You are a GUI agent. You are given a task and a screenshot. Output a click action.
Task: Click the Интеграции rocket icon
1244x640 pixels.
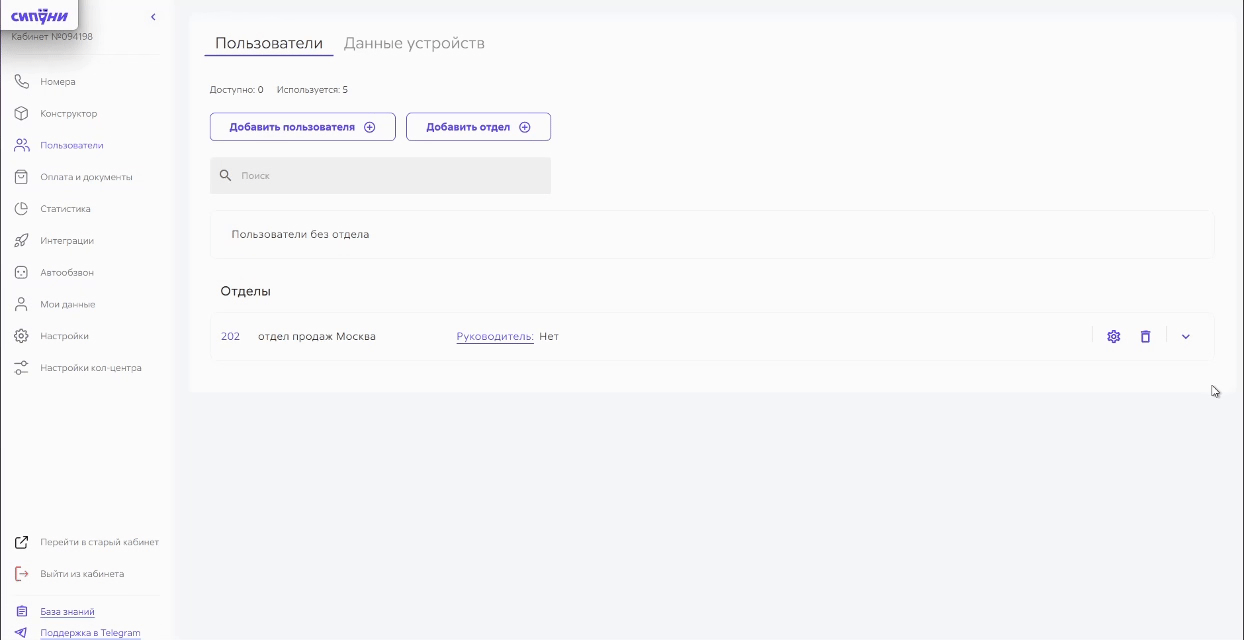[x=21, y=241]
